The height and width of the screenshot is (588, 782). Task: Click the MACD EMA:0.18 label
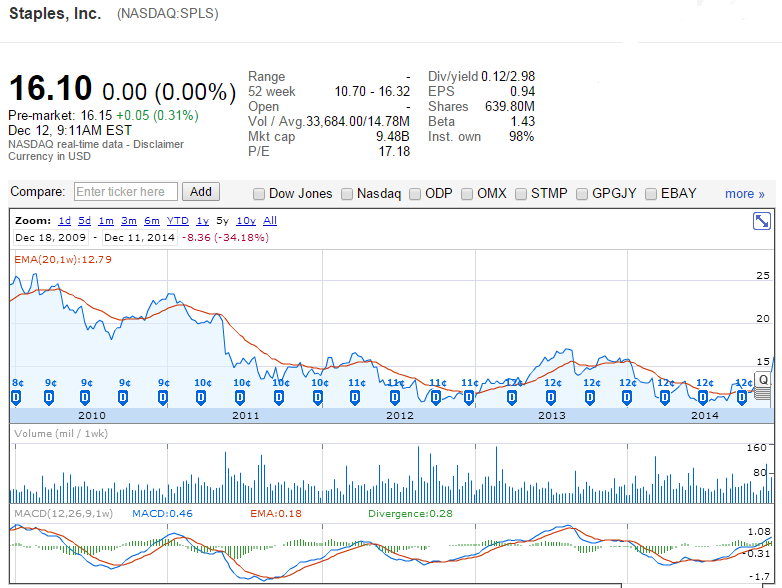pos(276,514)
